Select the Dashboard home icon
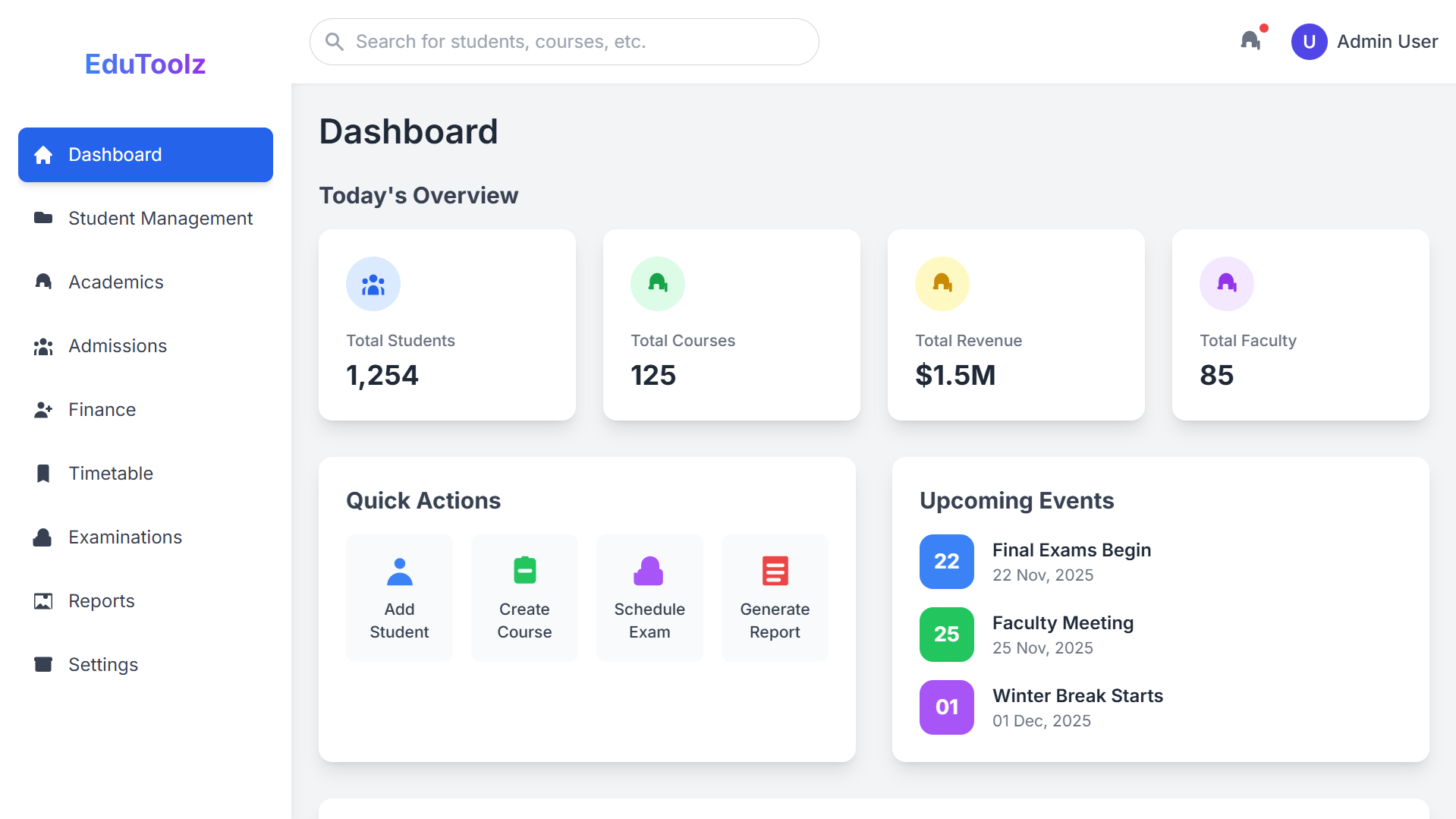The image size is (1456, 819). (x=42, y=155)
